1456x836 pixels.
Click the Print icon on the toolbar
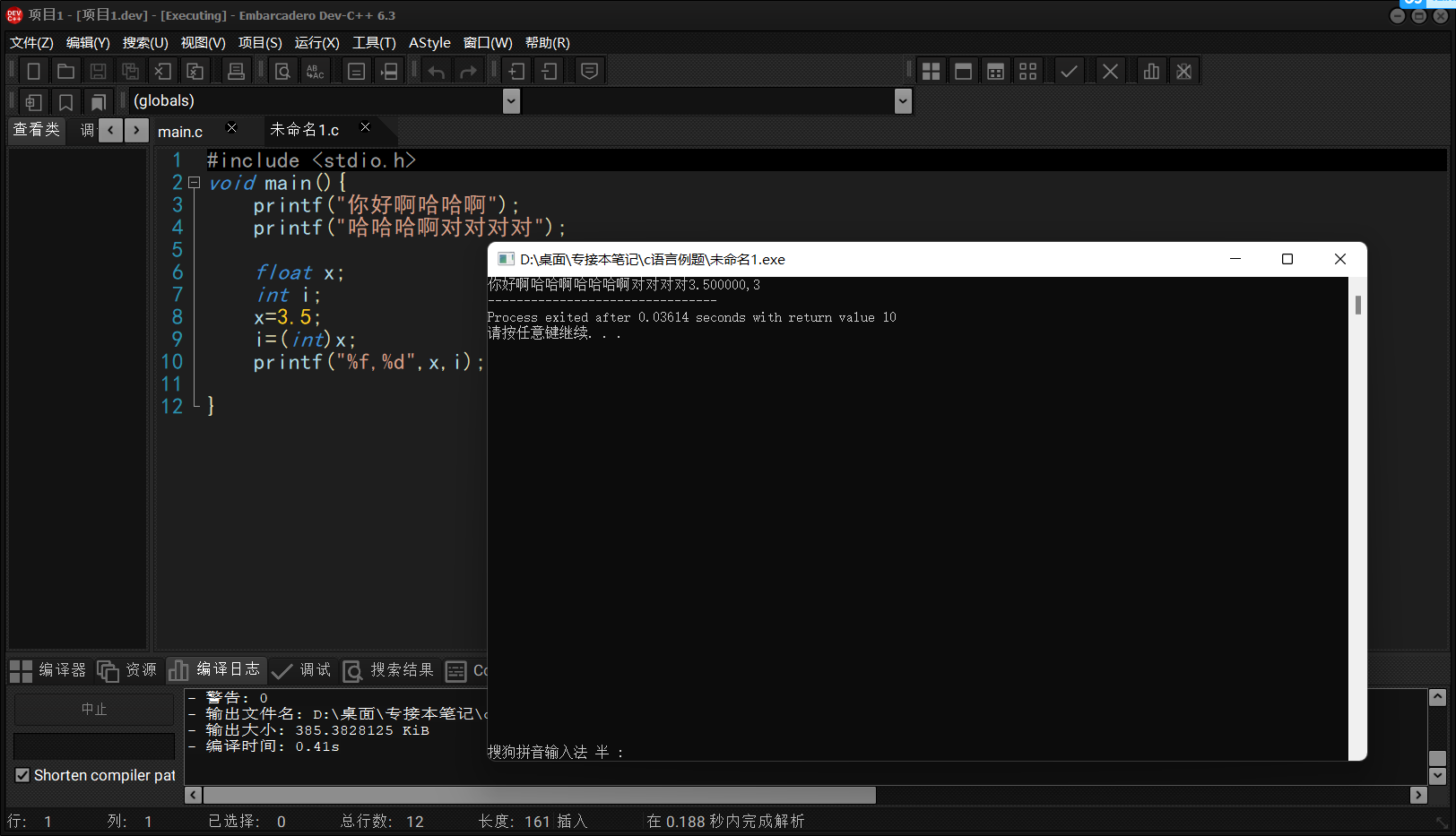click(x=236, y=71)
